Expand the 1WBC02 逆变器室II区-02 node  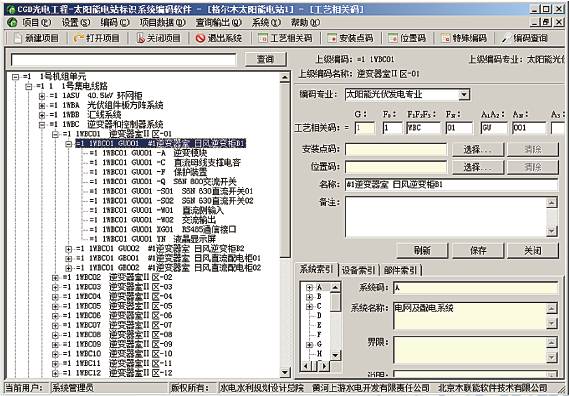[56, 278]
